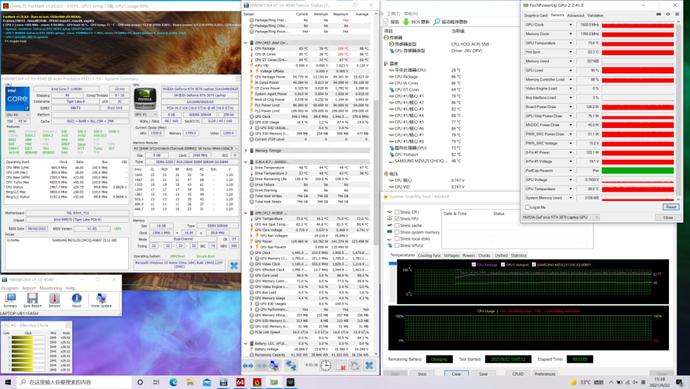Toggle the CPU Package graph legend checkbox
The height and width of the screenshot is (389, 690).
click(x=473, y=264)
